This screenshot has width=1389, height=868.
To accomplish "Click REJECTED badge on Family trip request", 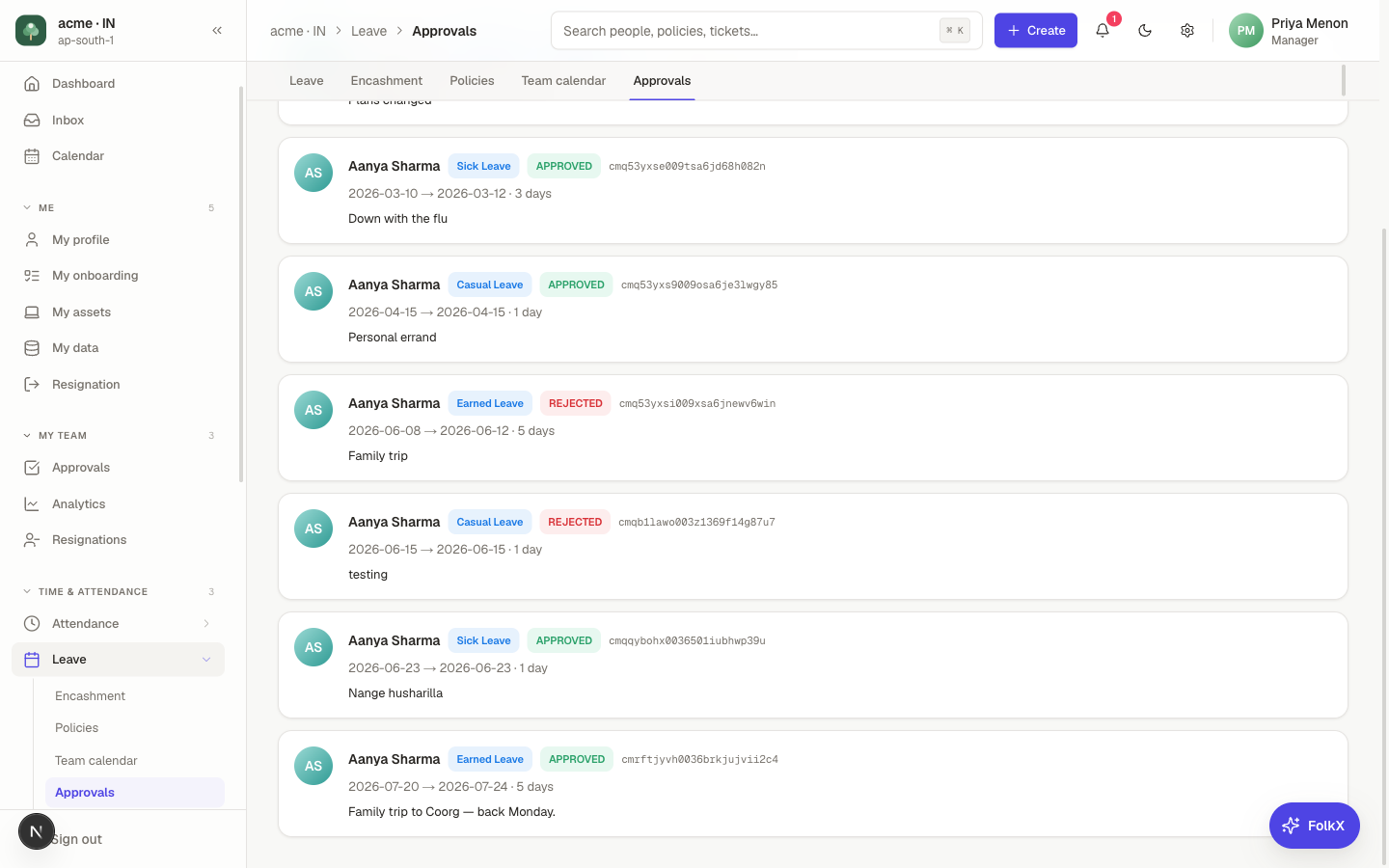I will coord(575,403).
